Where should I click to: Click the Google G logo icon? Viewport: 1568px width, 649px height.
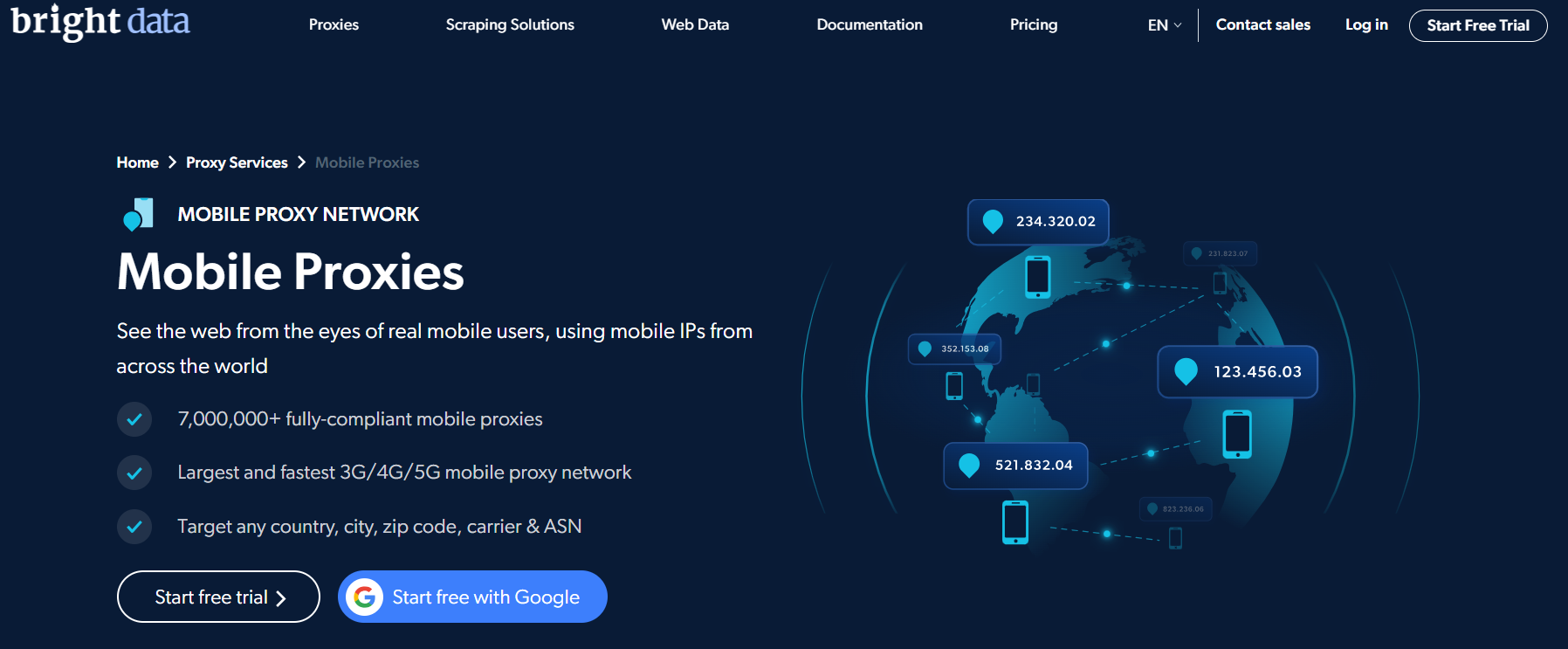365,597
